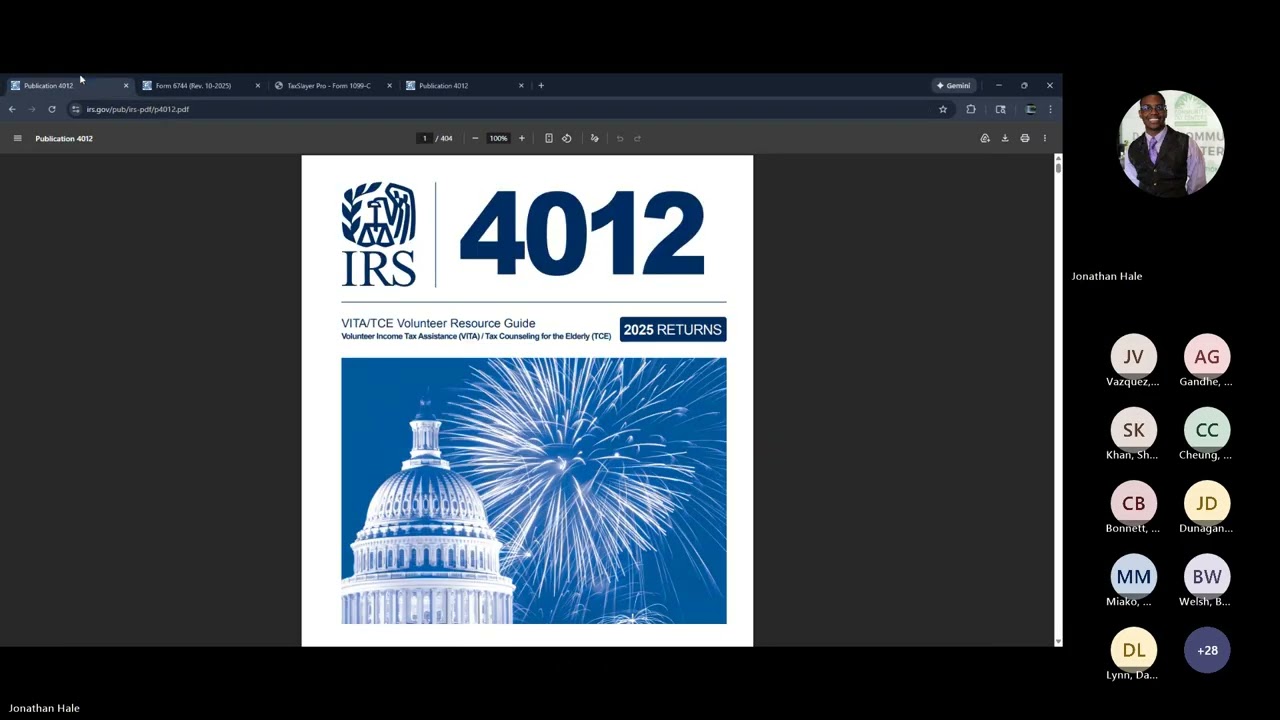The width and height of the screenshot is (1280, 720).
Task: Select participant CB Bonnett avatar
Action: [1134, 503]
